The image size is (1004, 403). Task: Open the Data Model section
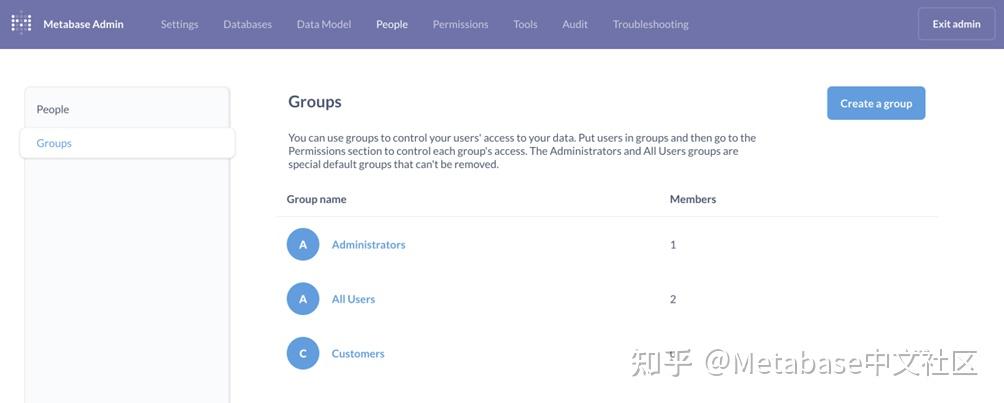(324, 24)
